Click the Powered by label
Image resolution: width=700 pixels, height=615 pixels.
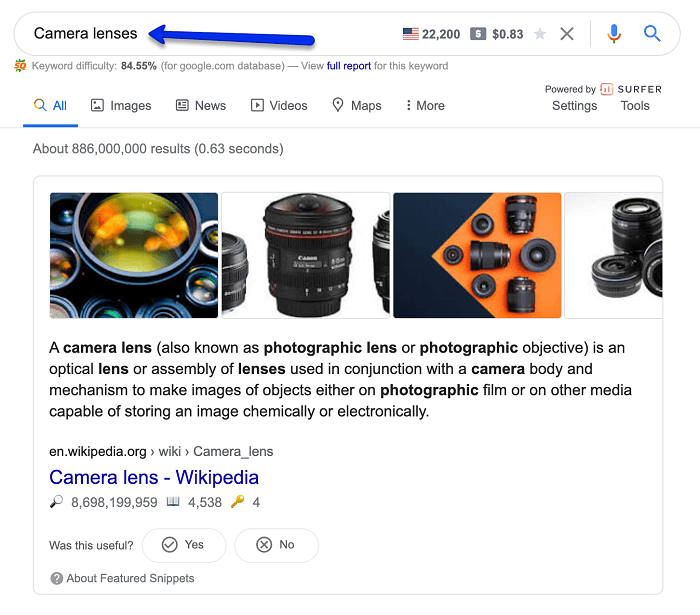click(570, 89)
